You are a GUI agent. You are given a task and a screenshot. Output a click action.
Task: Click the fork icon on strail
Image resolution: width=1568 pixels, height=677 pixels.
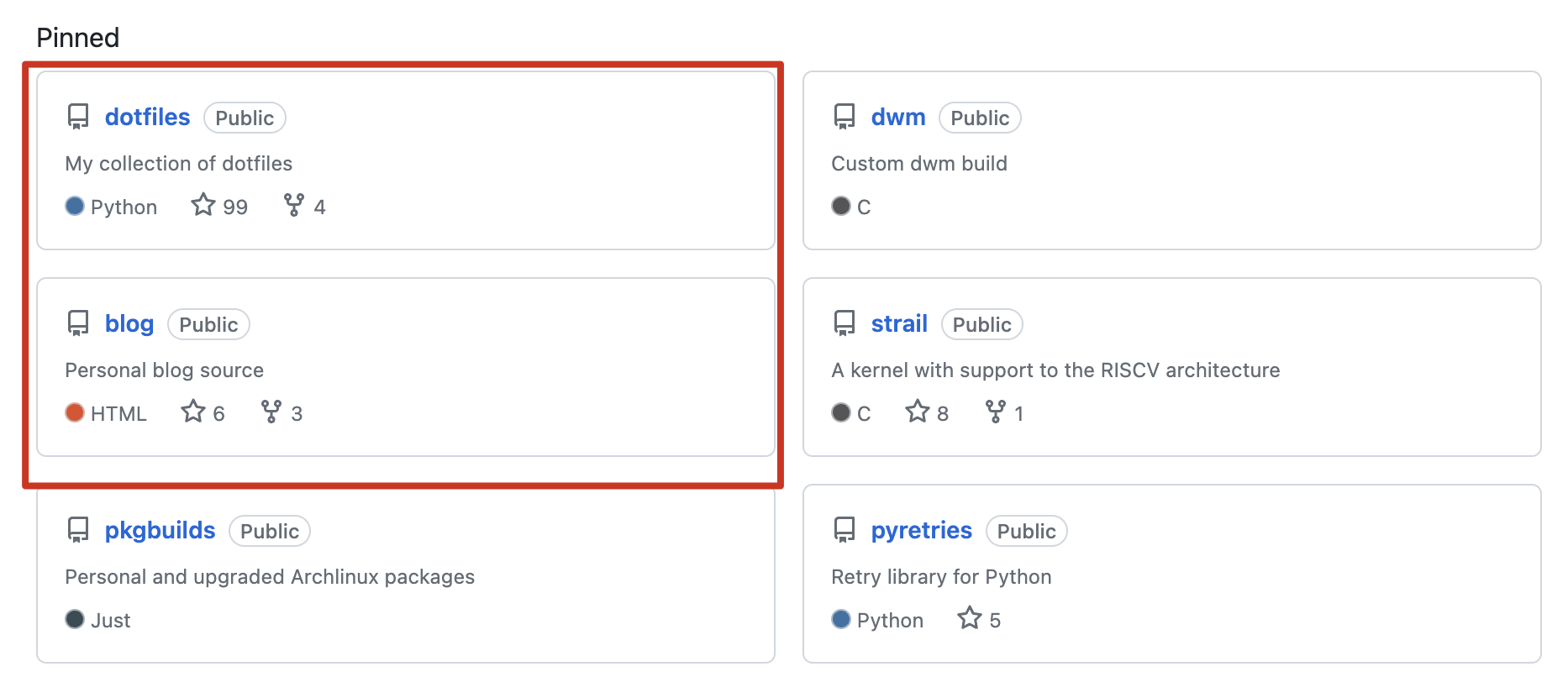point(996,412)
